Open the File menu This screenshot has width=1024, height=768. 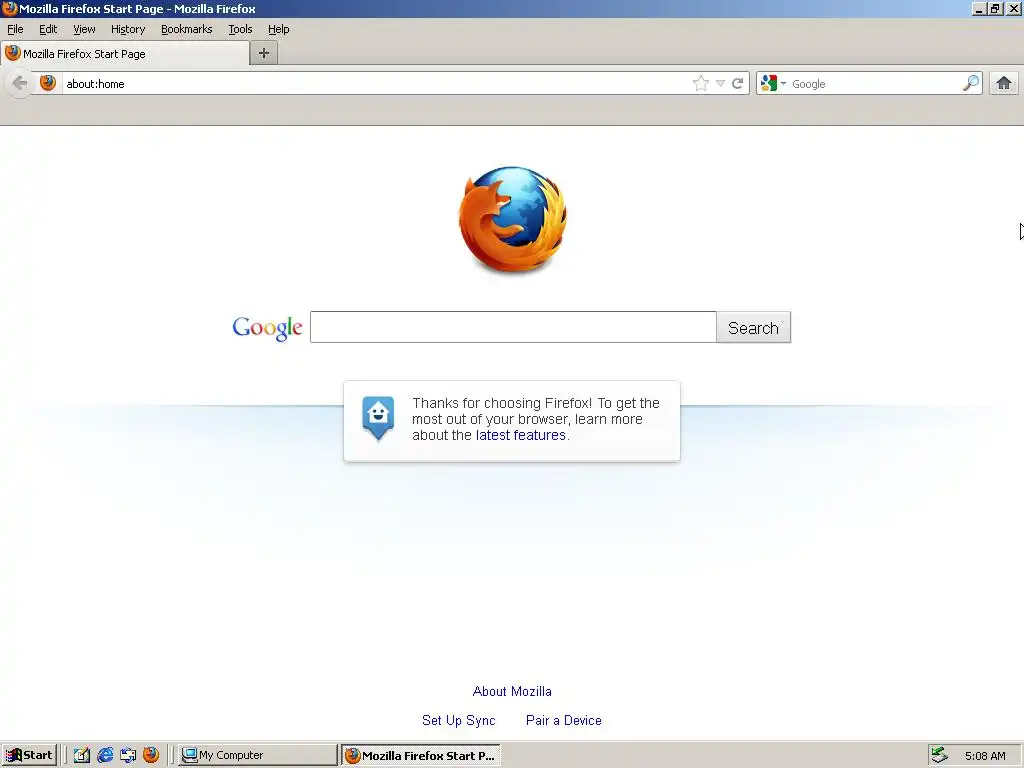click(x=15, y=29)
